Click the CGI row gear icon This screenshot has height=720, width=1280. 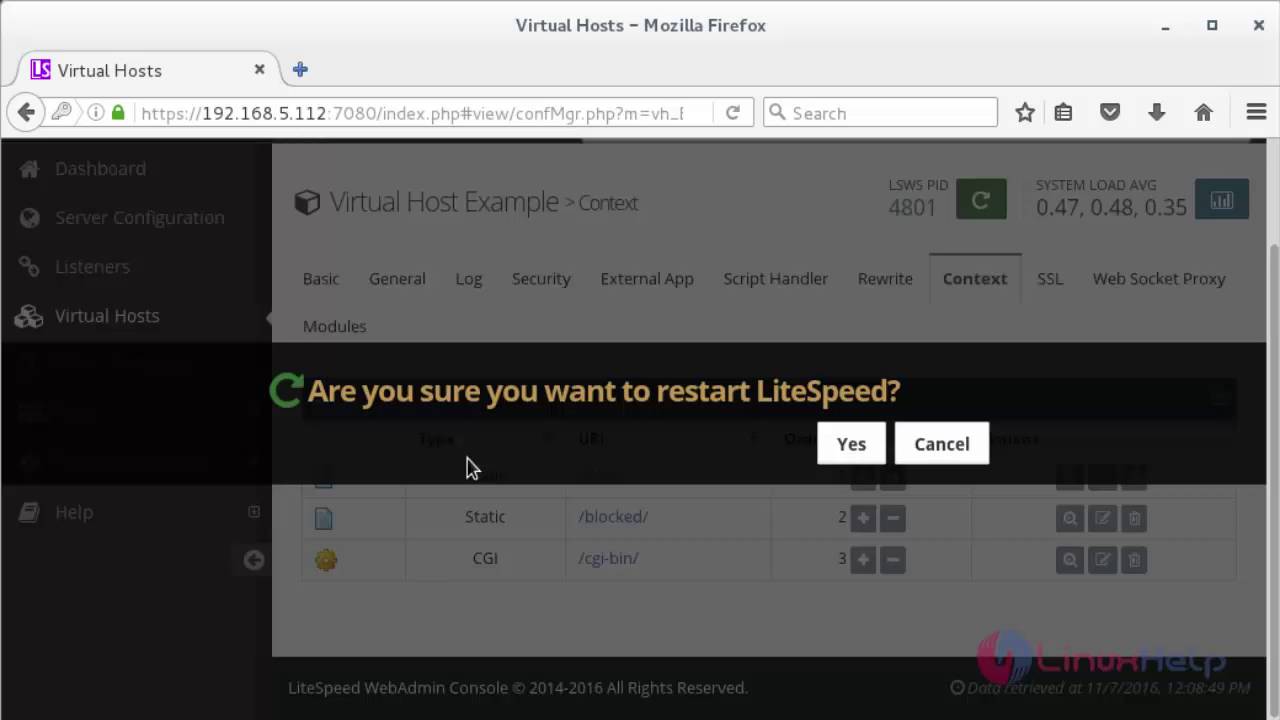(325, 559)
